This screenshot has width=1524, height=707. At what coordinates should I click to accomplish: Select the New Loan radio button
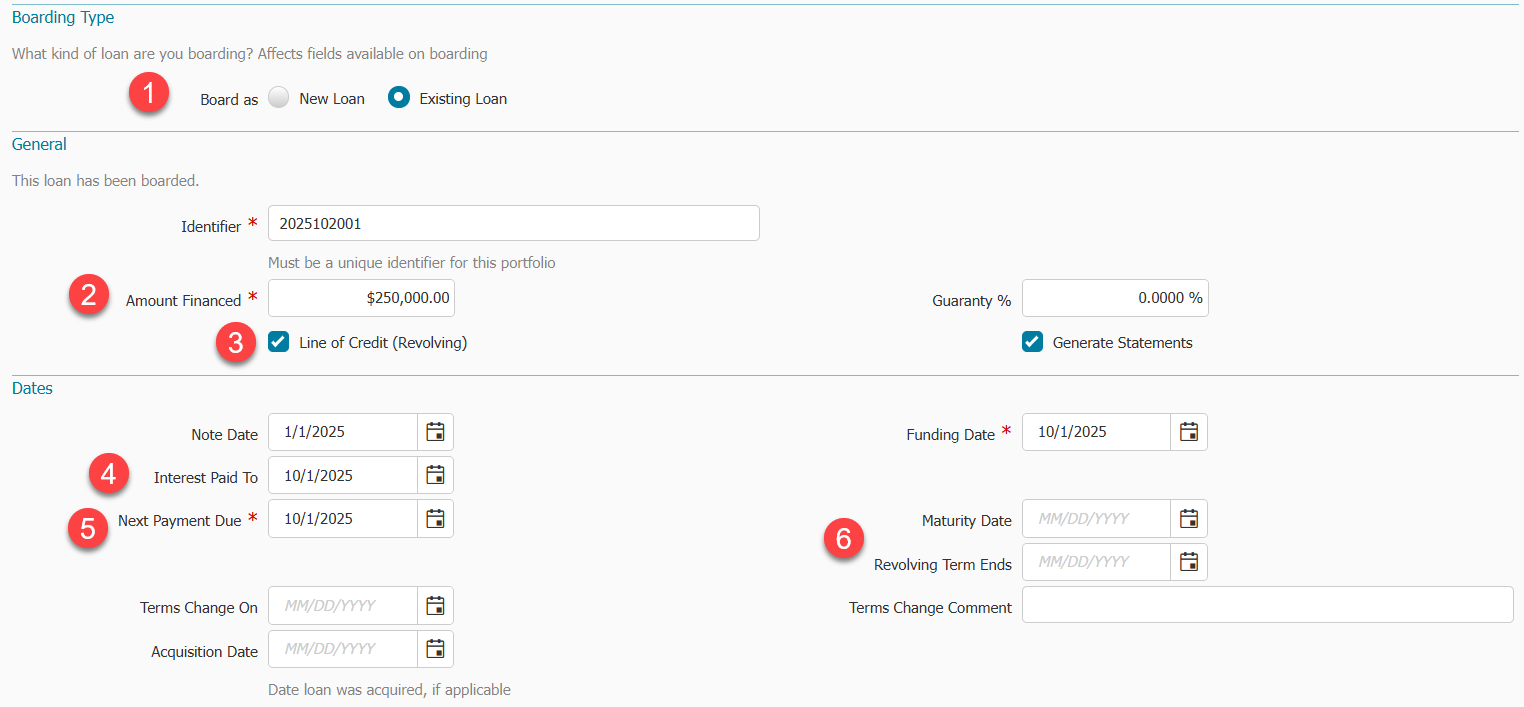click(280, 98)
